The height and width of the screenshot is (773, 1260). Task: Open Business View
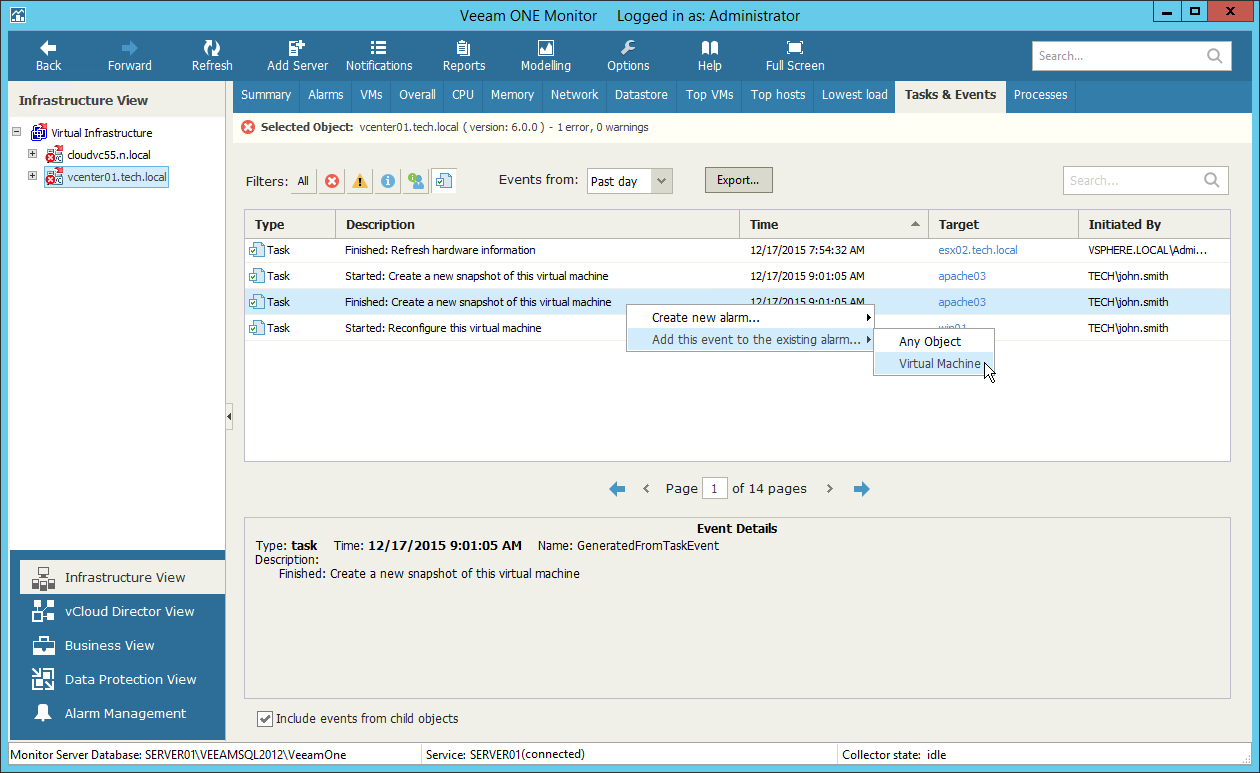pos(122,645)
